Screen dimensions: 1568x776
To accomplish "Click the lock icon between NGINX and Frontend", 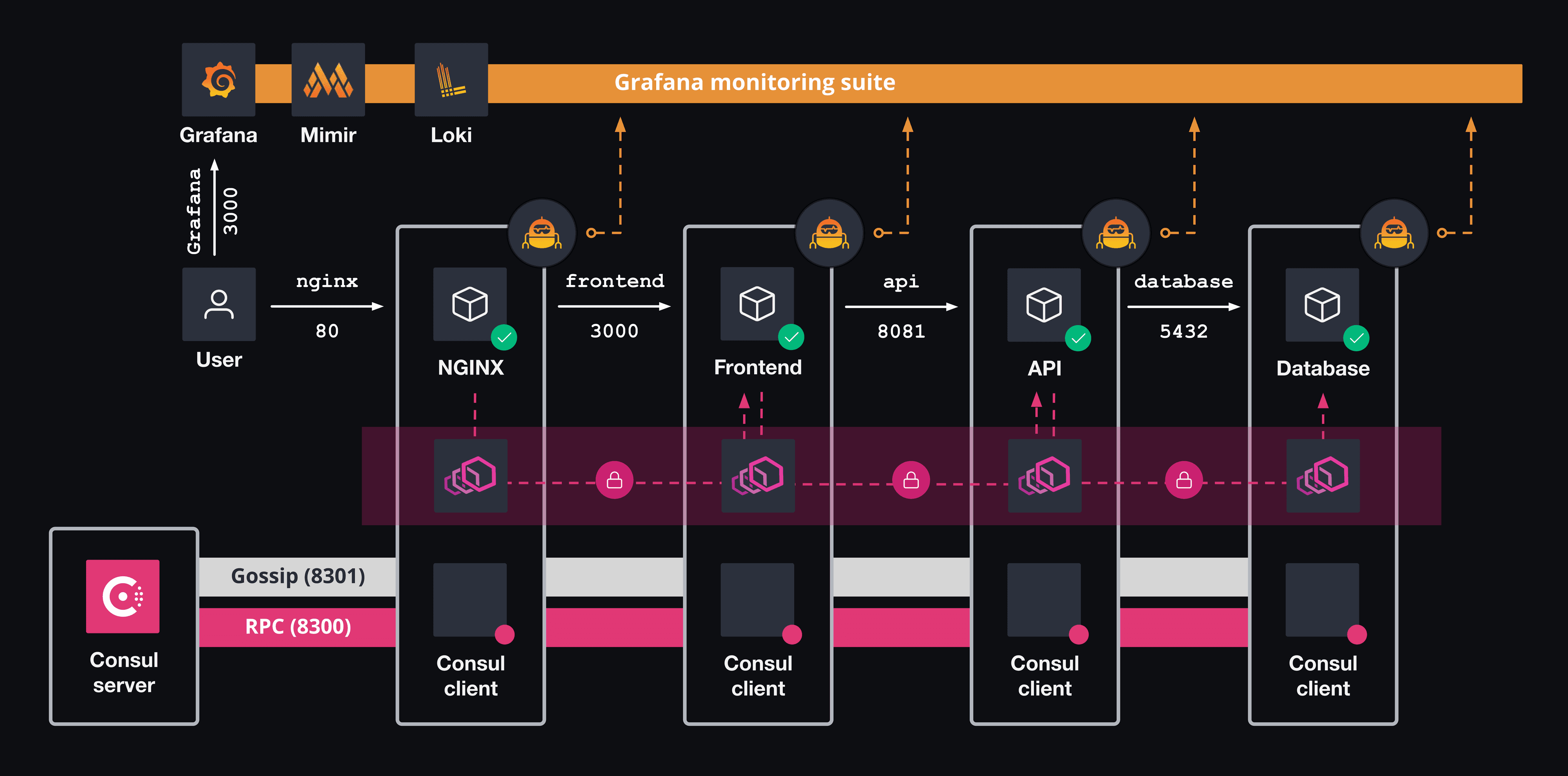I will (615, 480).
